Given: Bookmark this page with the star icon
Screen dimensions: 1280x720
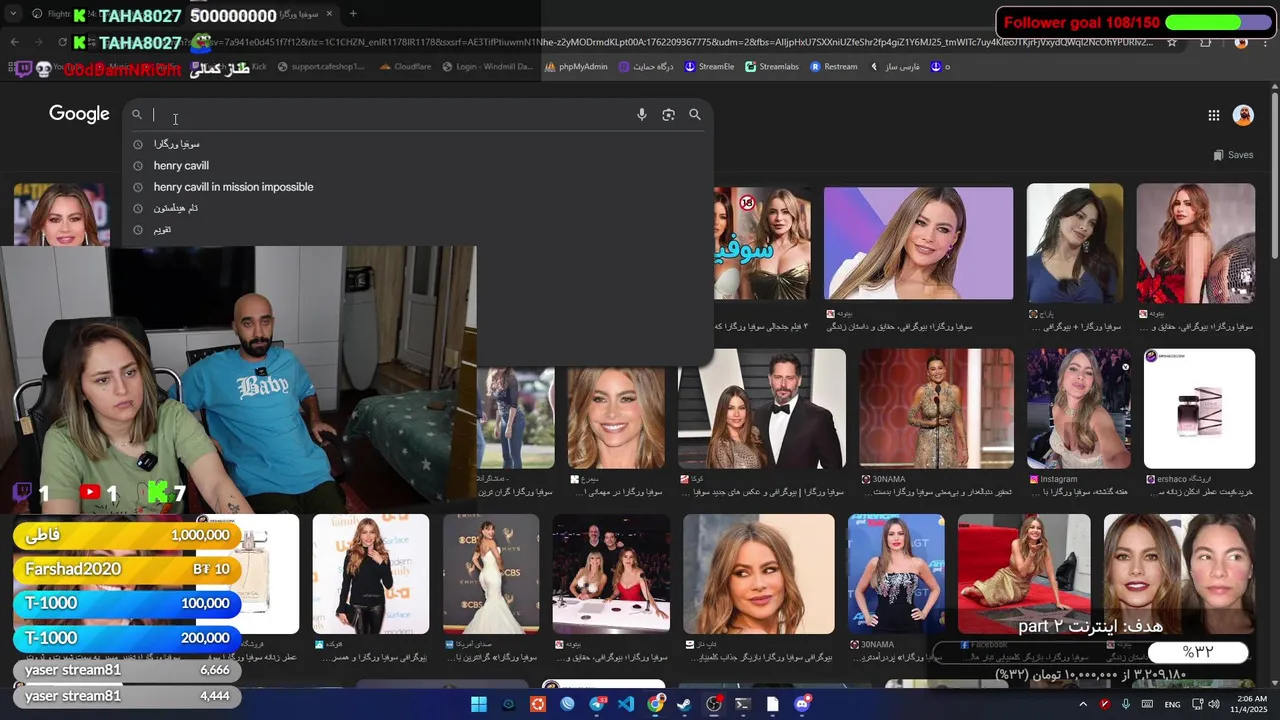Looking at the screenshot, I should coord(1172,42).
